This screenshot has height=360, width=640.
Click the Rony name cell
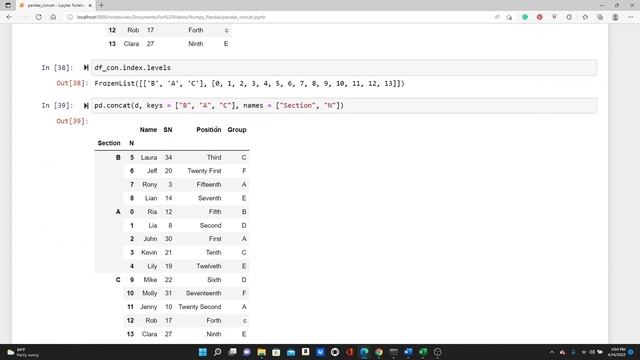[150, 184]
